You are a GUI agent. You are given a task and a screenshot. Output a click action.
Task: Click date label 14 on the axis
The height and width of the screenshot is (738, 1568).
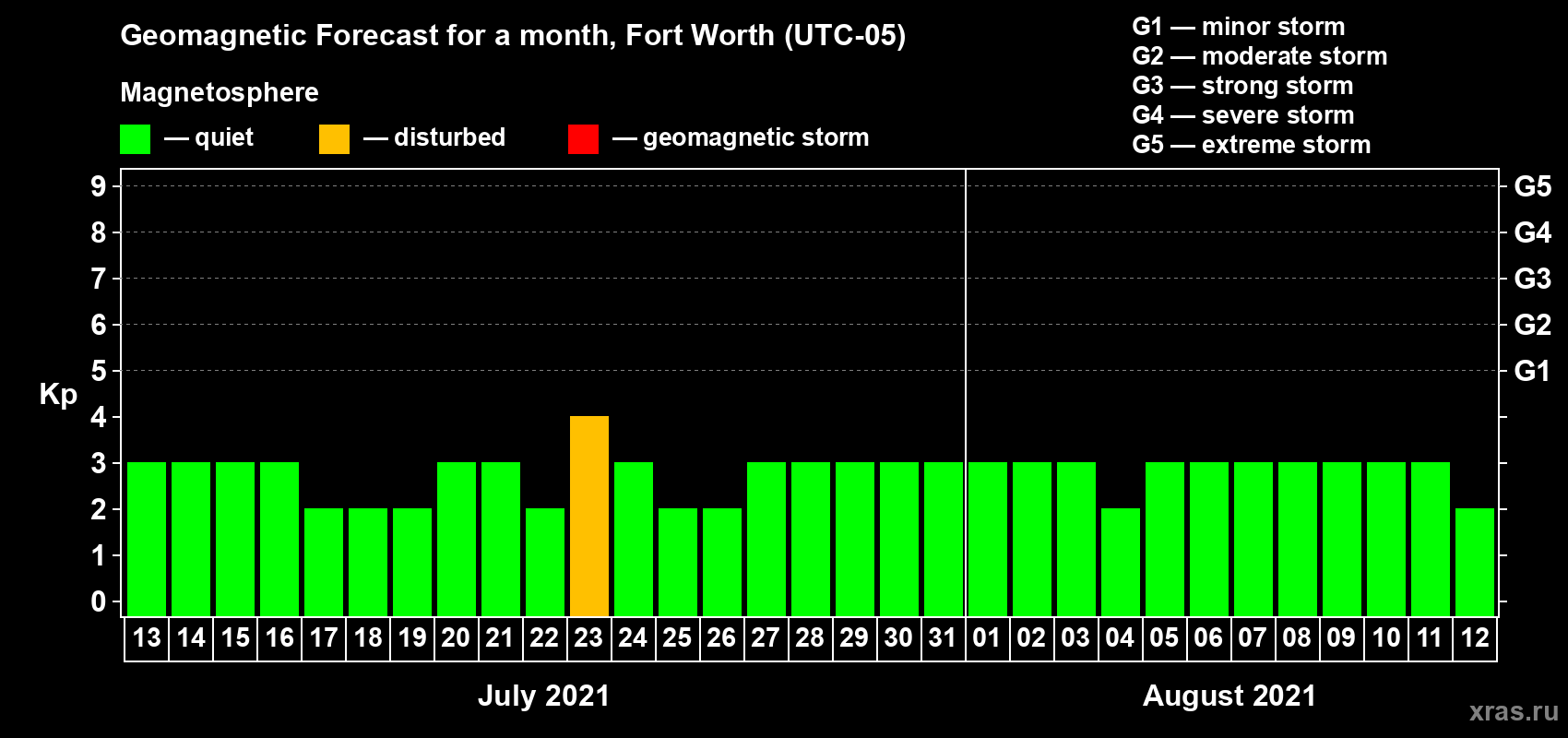(x=191, y=638)
